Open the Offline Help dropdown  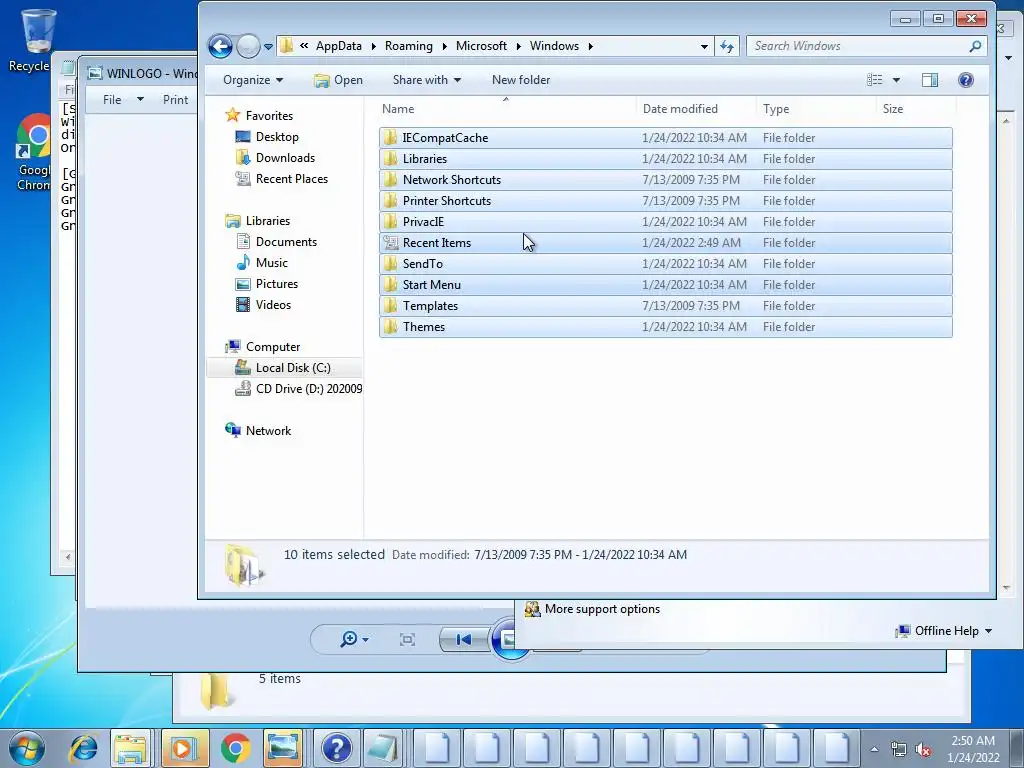pyautogui.click(x=944, y=631)
